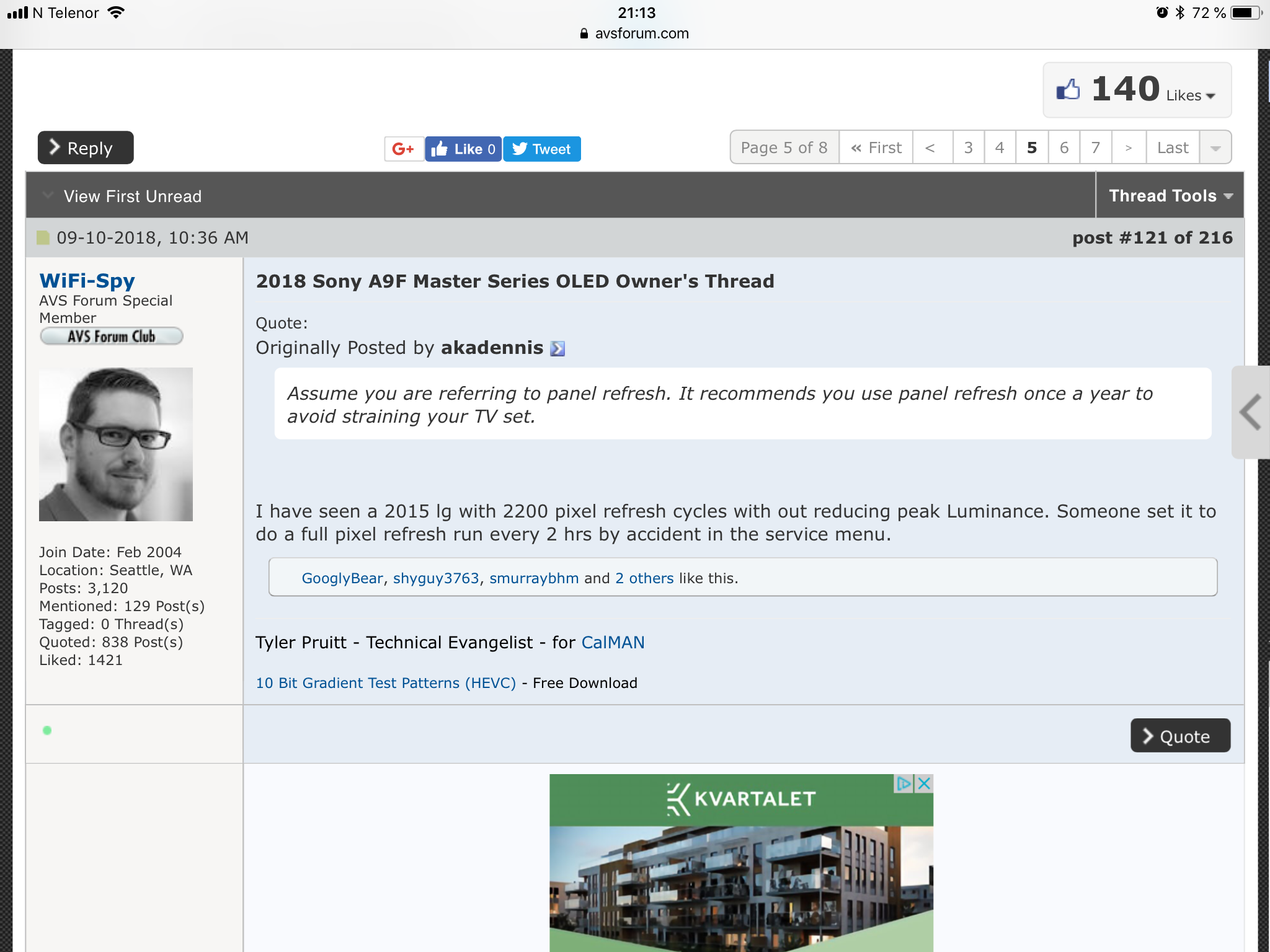Go to the First page

click(x=876, y=148)
